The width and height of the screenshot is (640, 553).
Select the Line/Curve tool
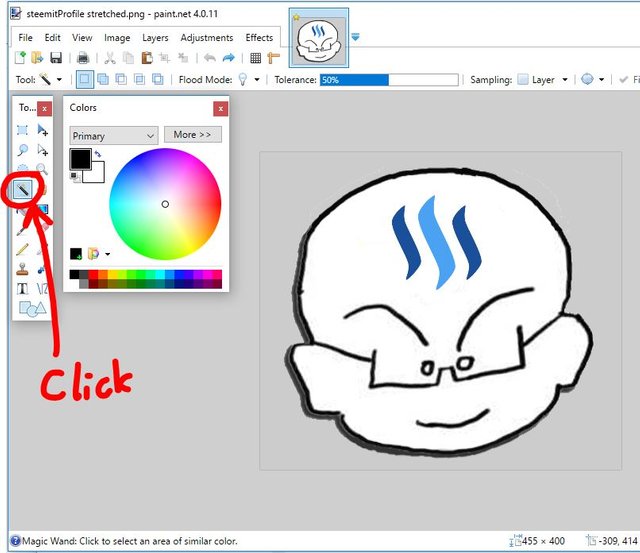coord(42,289)
